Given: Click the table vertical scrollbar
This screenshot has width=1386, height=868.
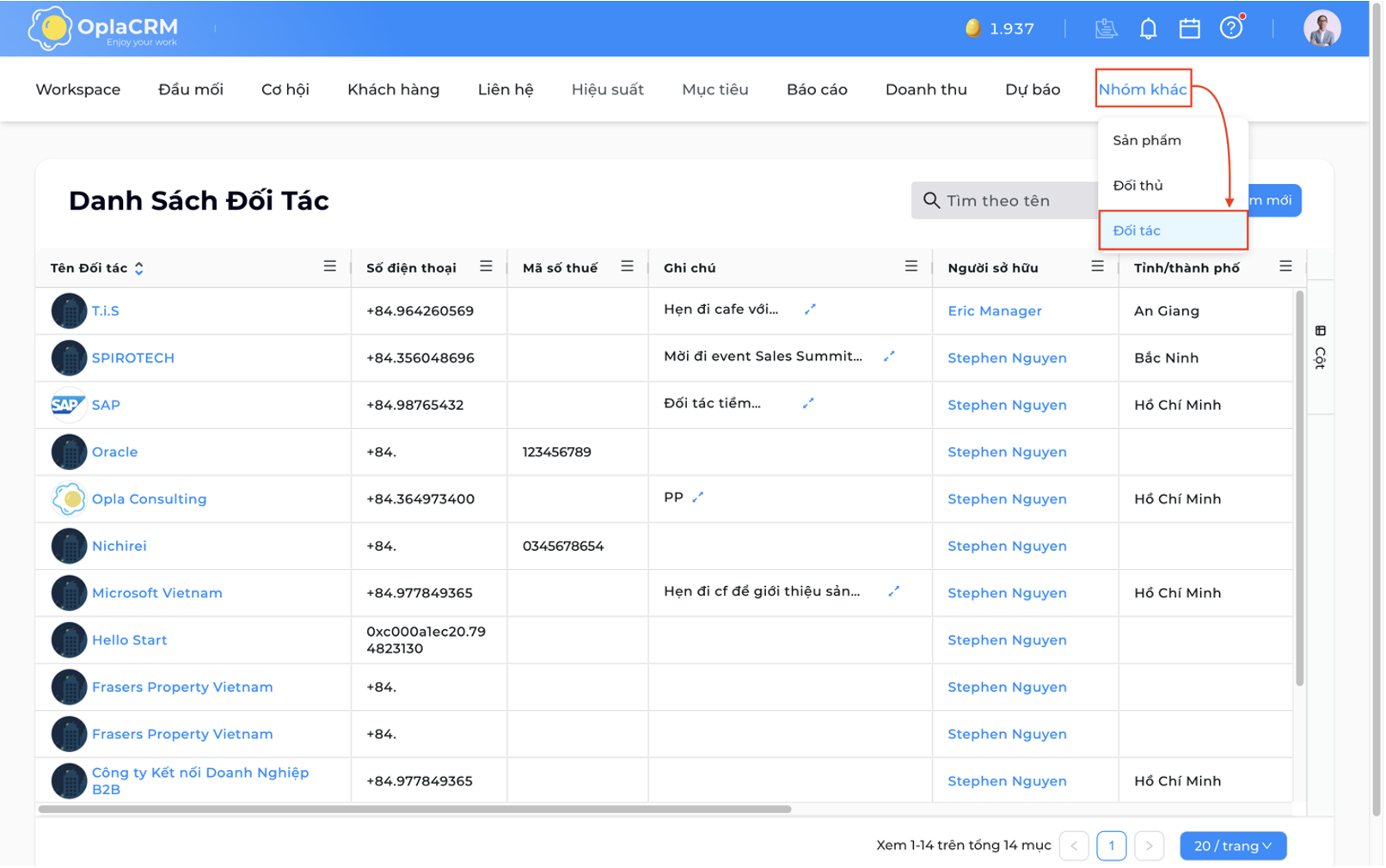Looking at the screenshot, I should coord(1299,488).
